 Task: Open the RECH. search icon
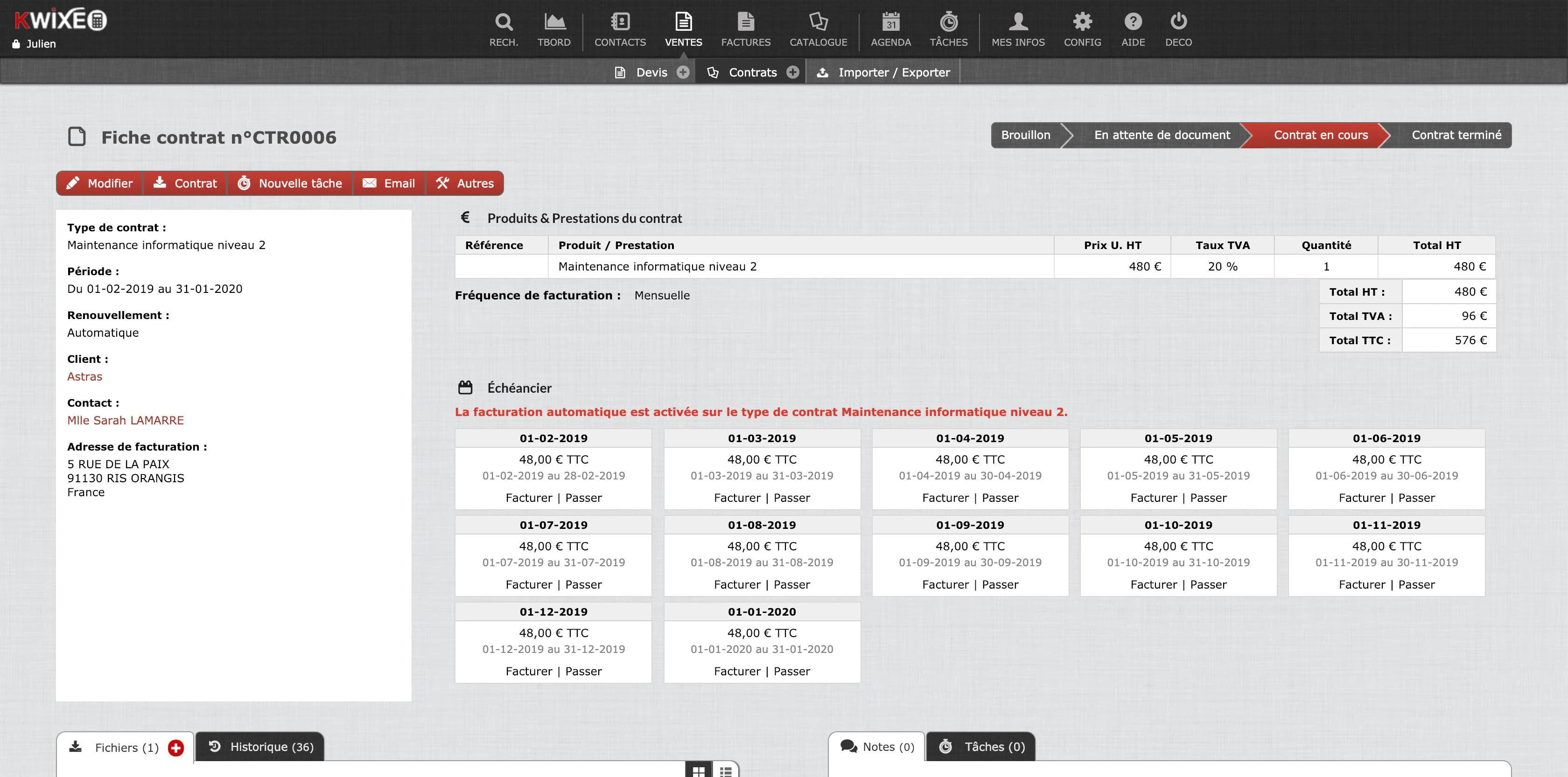[x=504, y=22]
